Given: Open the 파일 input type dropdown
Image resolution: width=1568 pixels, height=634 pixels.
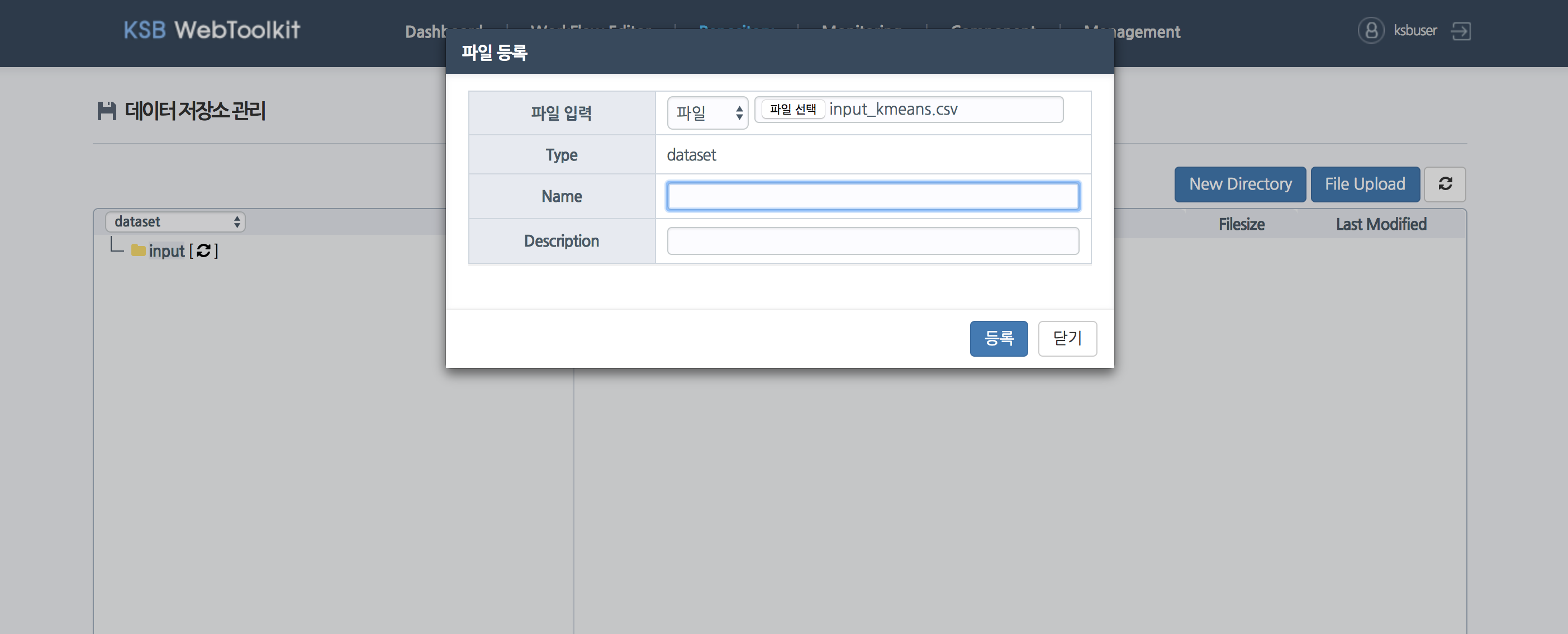Looking at the screenshot, I should click(x=707, y=113).
